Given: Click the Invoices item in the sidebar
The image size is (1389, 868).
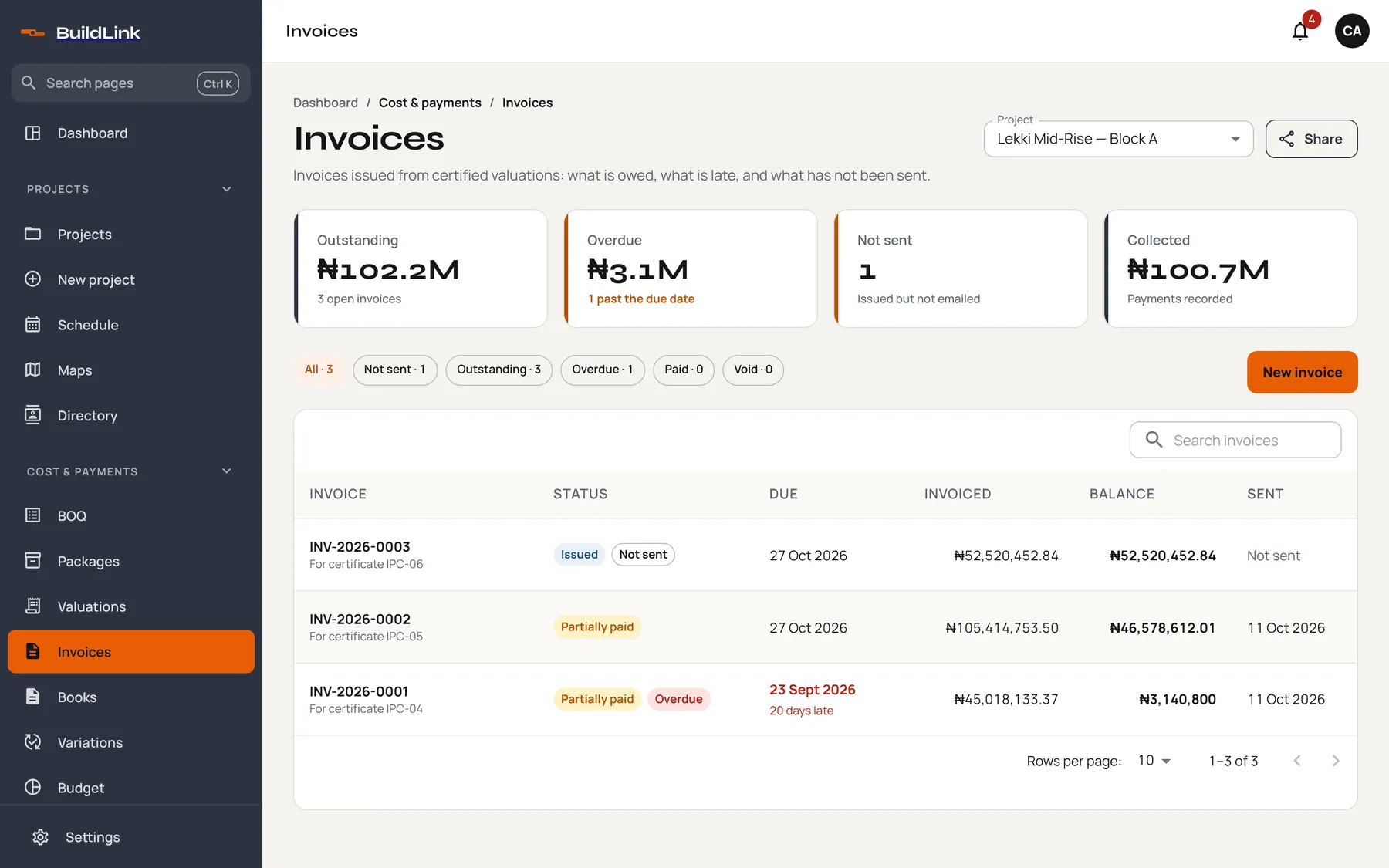Looking at the screenshot, I should (131, 652).
